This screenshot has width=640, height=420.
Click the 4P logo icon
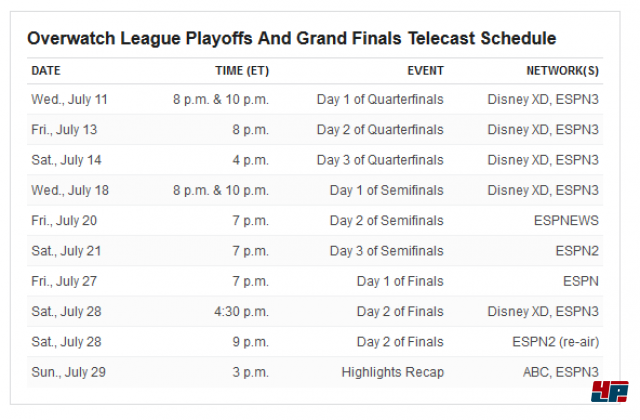click(610, 391)
